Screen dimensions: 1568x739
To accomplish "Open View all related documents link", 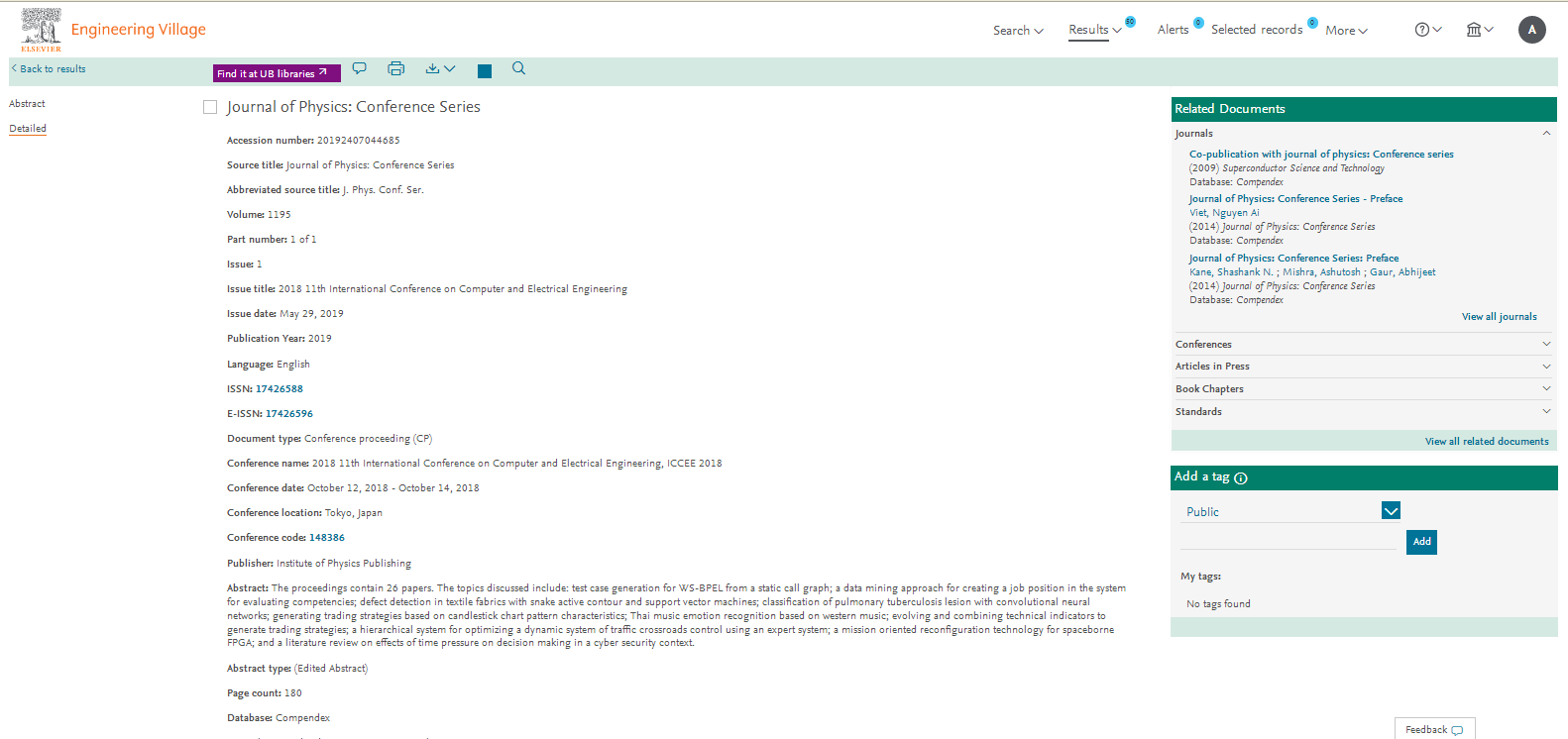I will [1487, 442].
